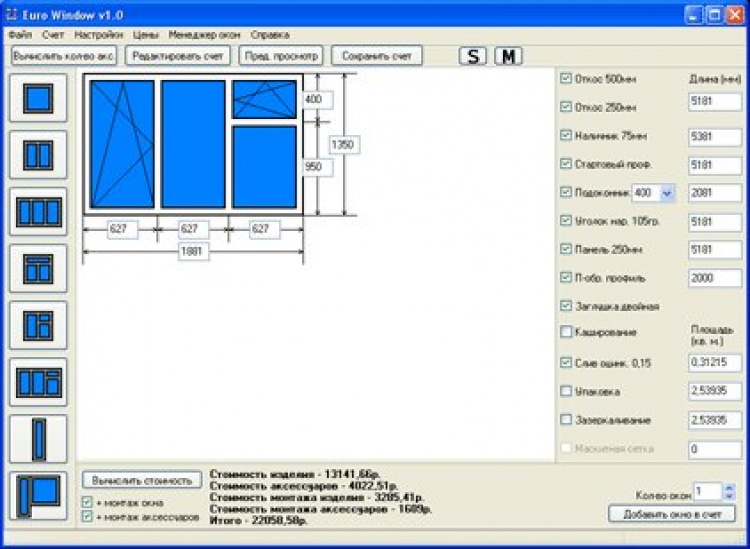Screen dimensions: 750x549
Task: Select the single-pane window template
Action: 38,98
